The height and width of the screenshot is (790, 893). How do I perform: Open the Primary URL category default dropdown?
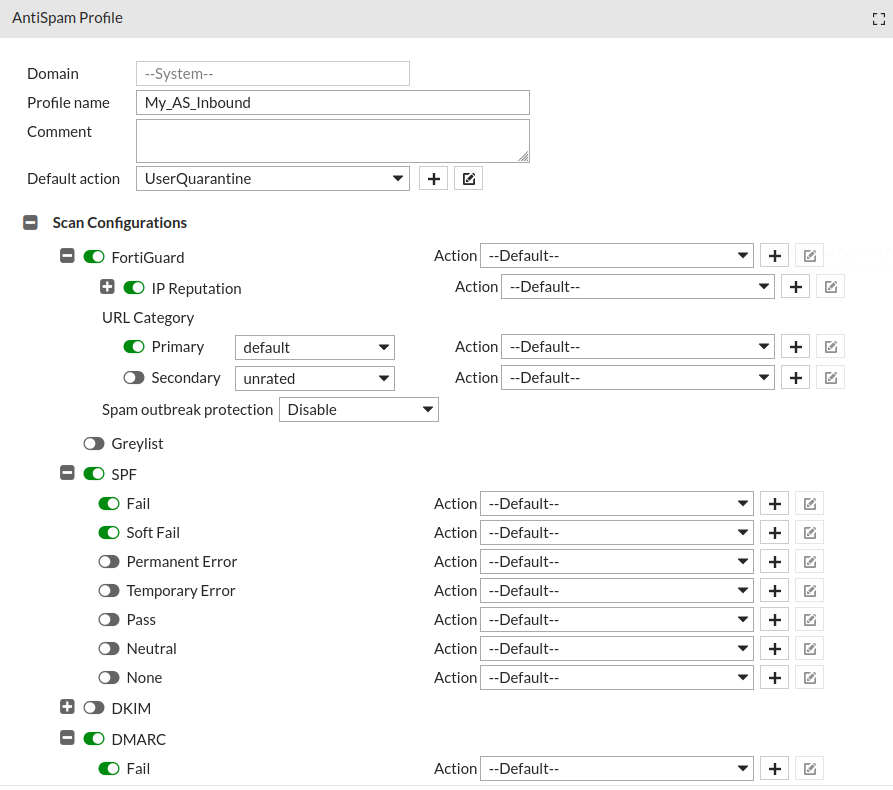[314, 347]
